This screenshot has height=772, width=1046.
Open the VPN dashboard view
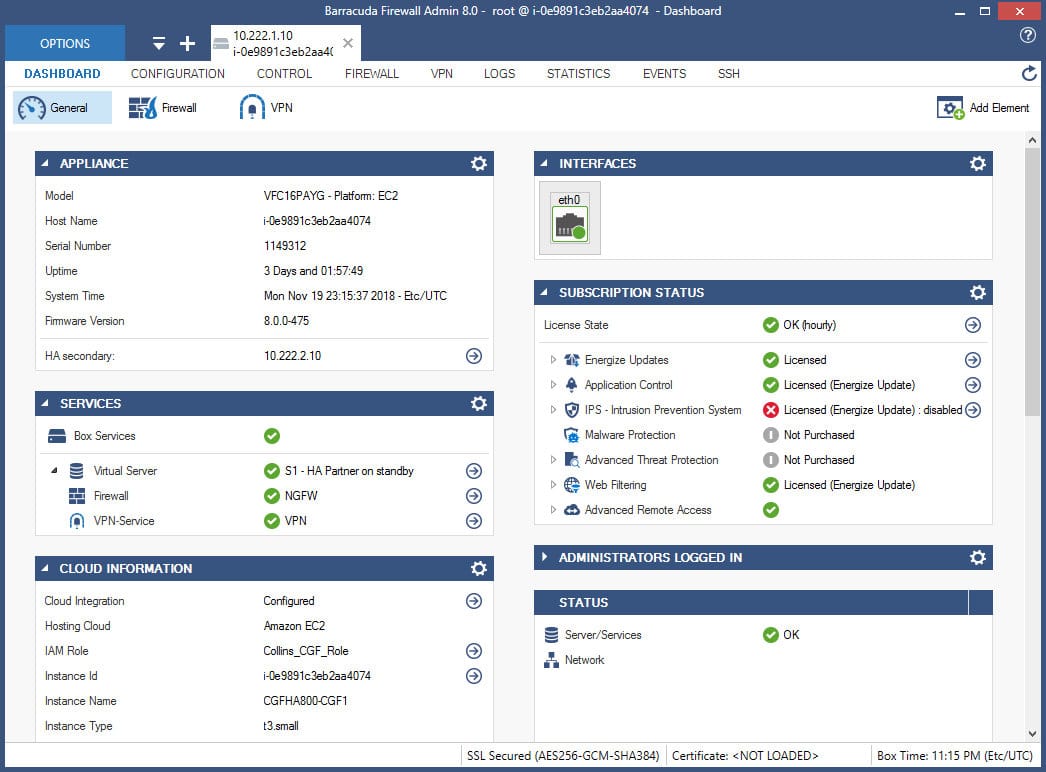coord(266,108)
